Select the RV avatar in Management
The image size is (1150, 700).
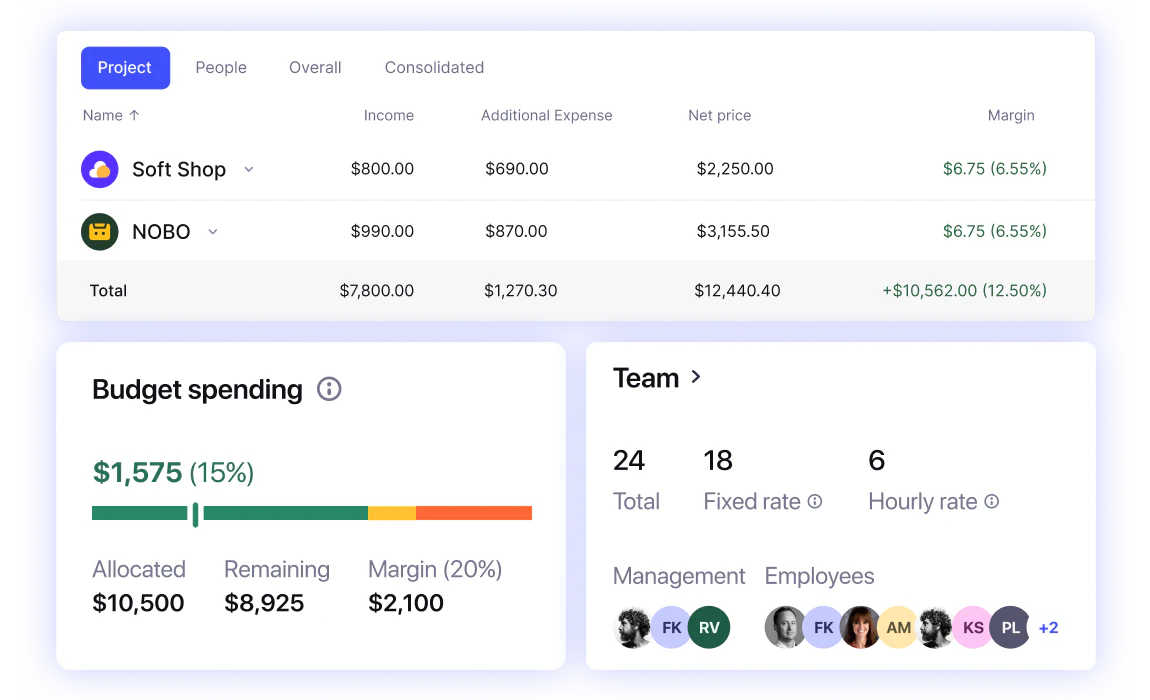(709, 627)
